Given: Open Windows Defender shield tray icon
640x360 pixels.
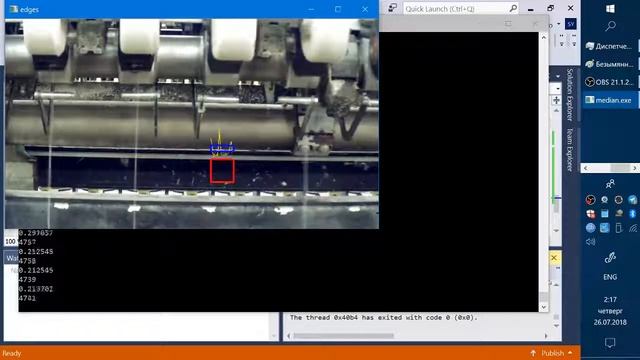Looking at the screenshot, I should click(x=591, y=213).
